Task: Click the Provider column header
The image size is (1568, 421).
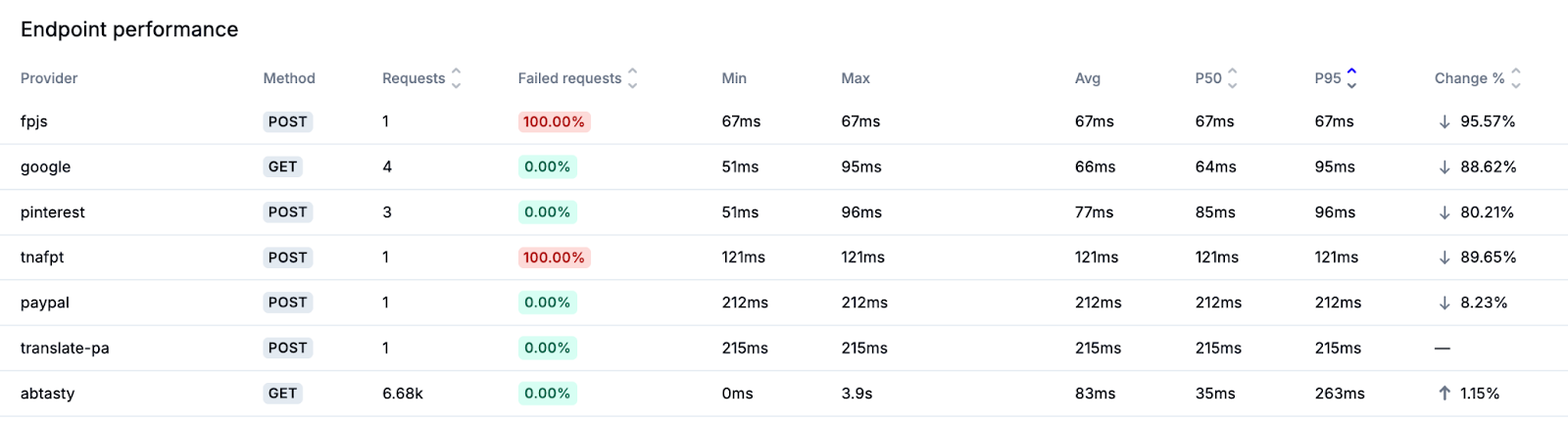Action: 49,78
